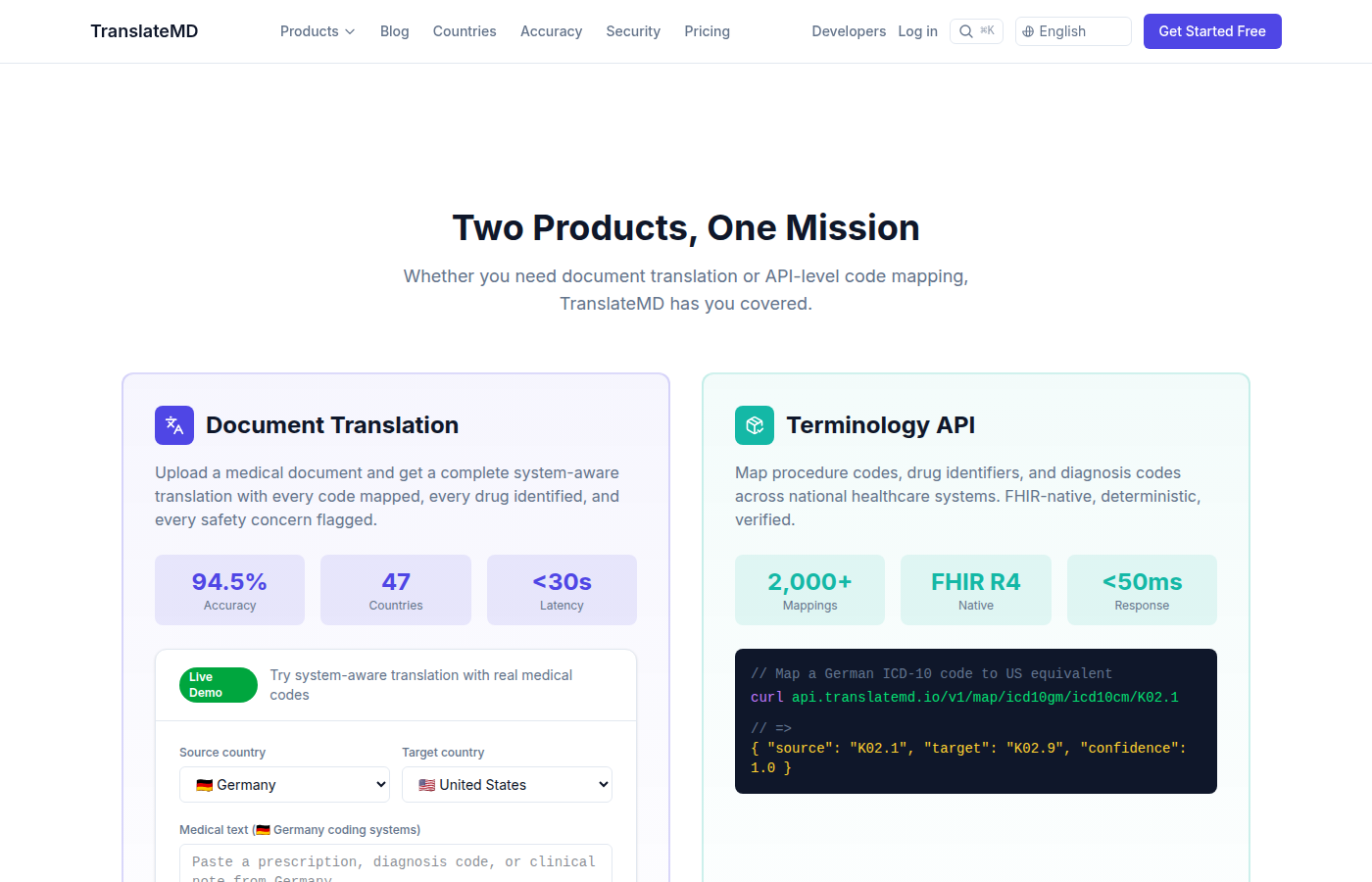The height and width of the screenshot is (882, 1372).
Task: Open the English language selector
Action: point(1073,31)
